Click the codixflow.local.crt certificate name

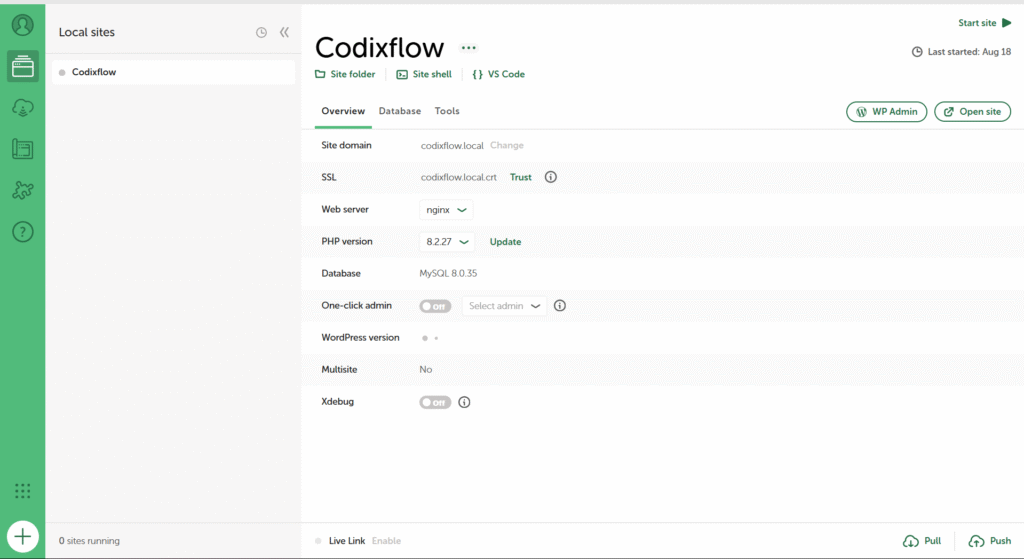coord(458,178)
